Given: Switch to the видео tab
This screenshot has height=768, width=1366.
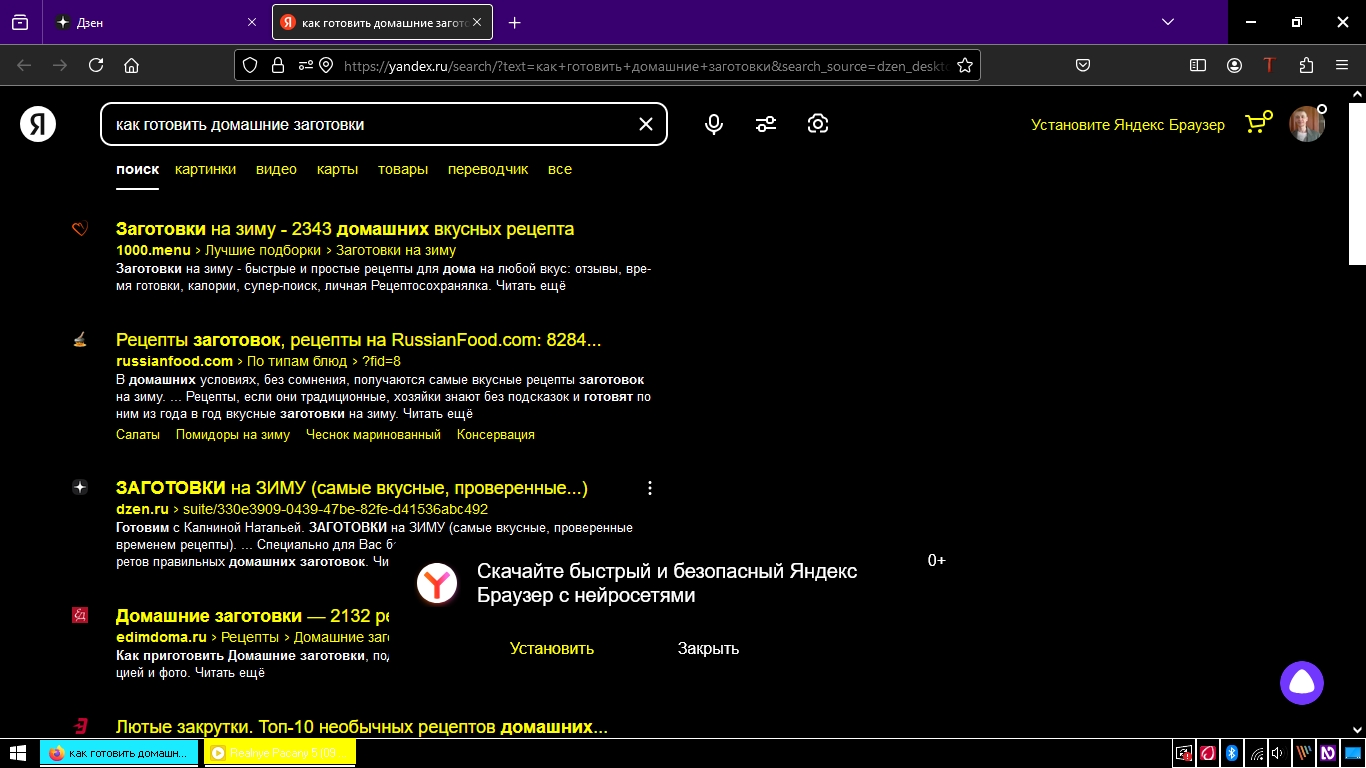Looking at the screenshot, I should 276,169.
